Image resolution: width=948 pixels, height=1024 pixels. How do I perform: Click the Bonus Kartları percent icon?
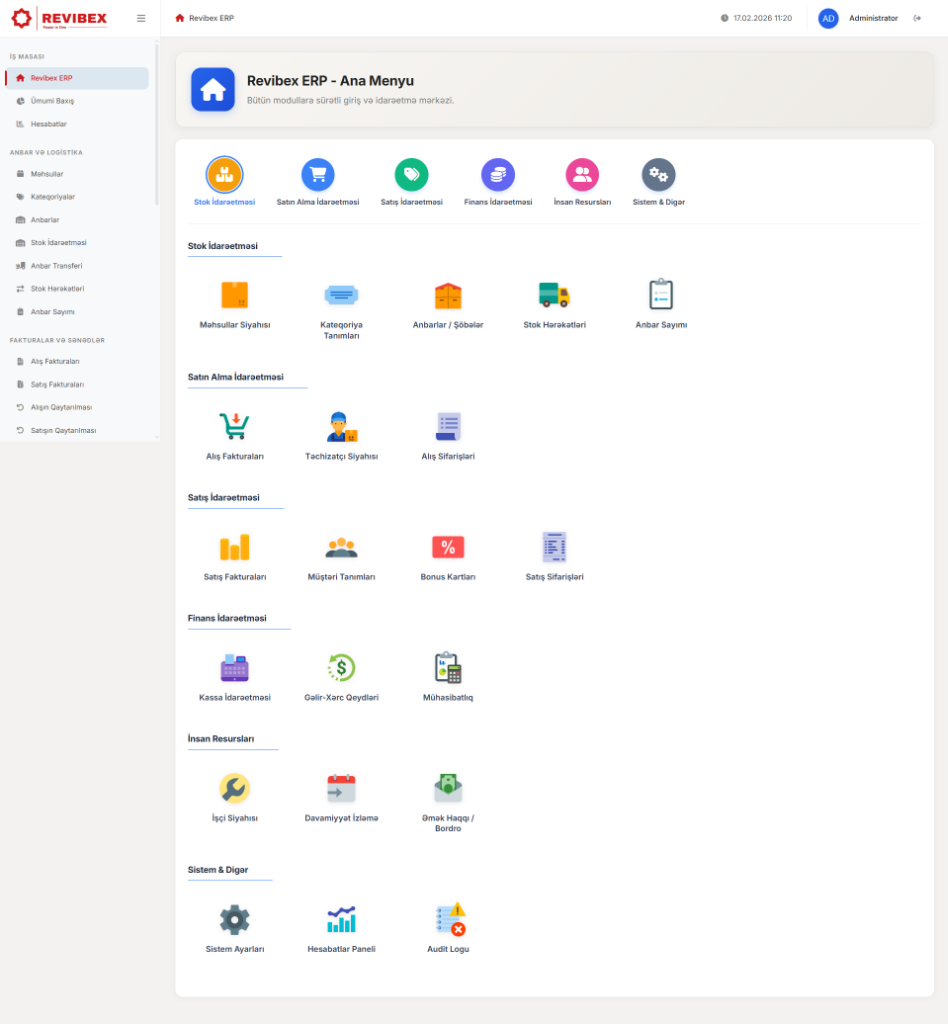click(x=447, y=547)
